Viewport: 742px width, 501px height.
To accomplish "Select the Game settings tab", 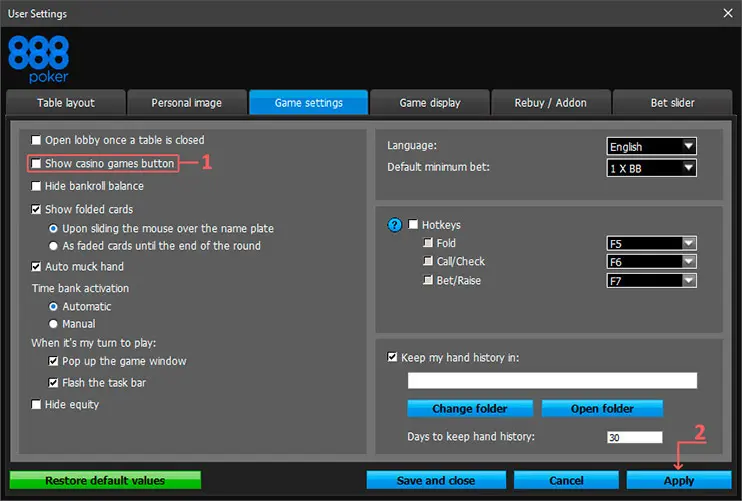I will pyautogui.click(x=309, y=103).
